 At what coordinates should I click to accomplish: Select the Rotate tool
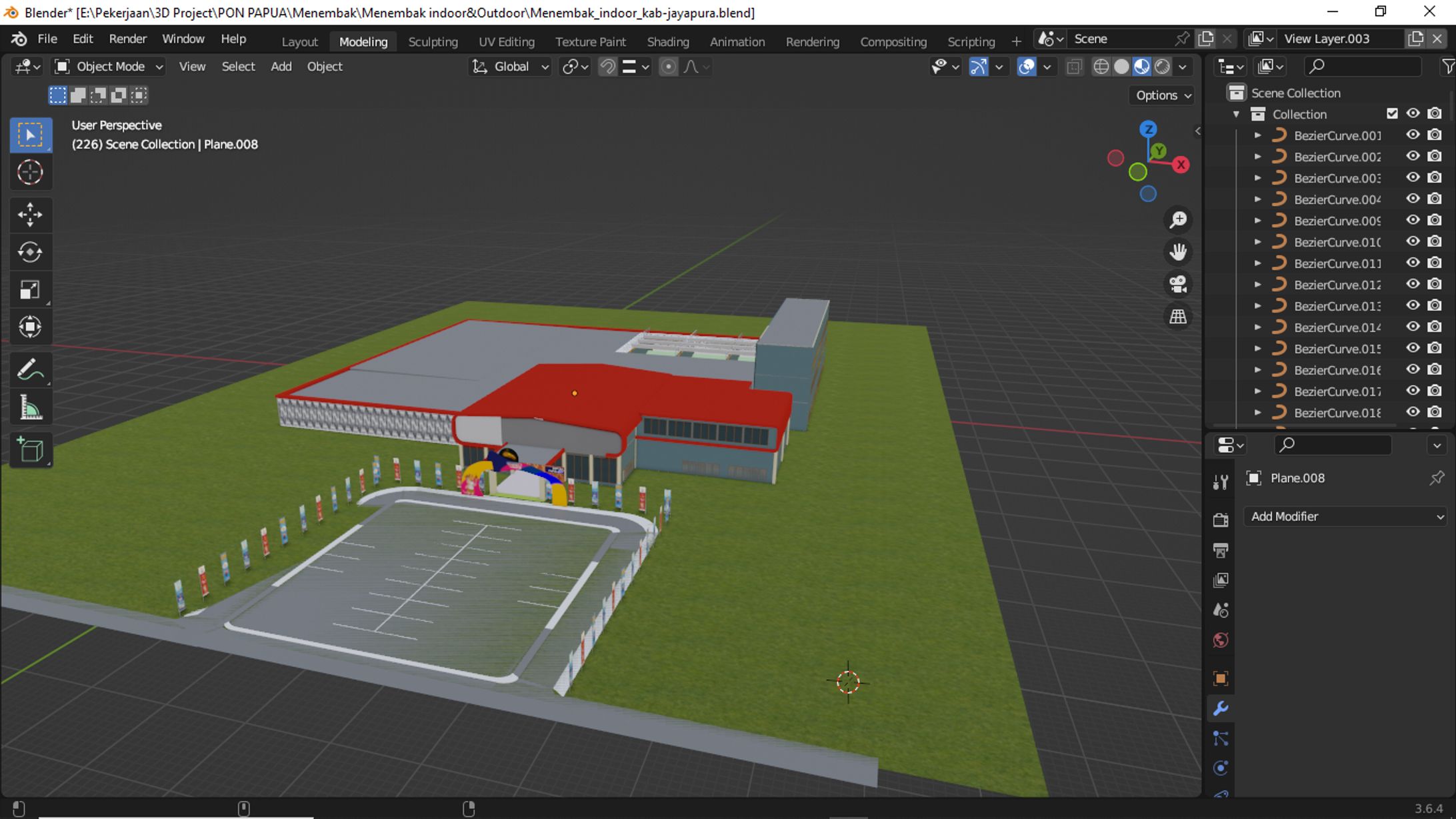[30, 252]
